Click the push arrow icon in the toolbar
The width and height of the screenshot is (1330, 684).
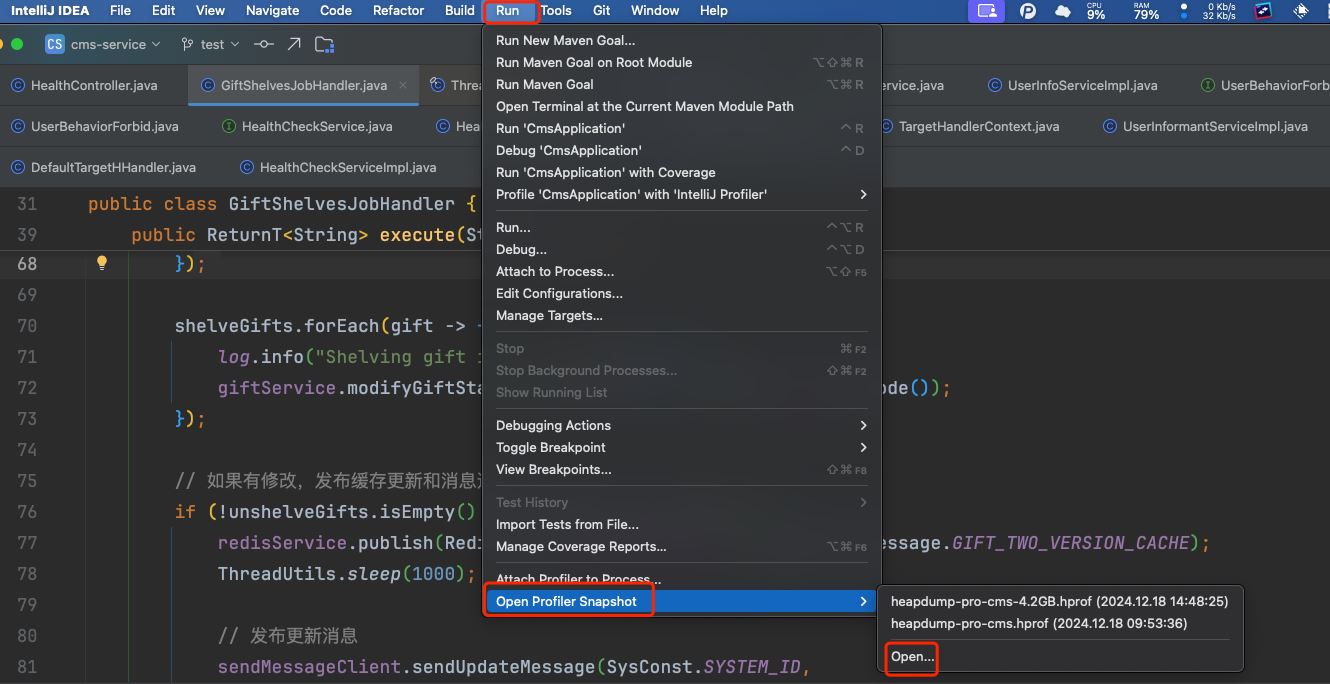(x=293, y=44)
